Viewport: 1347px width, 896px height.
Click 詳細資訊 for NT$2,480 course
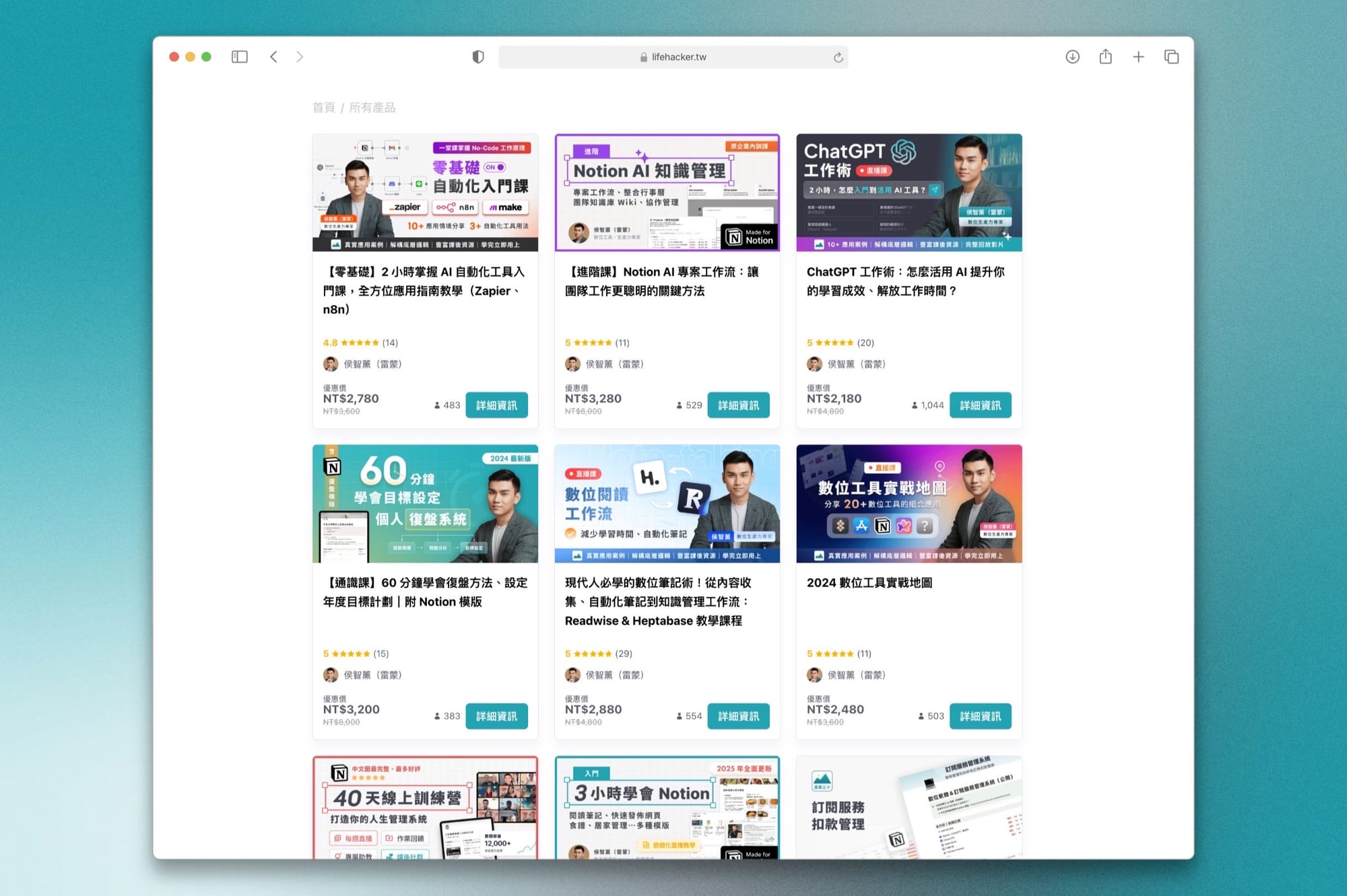[x=980, y=716]
